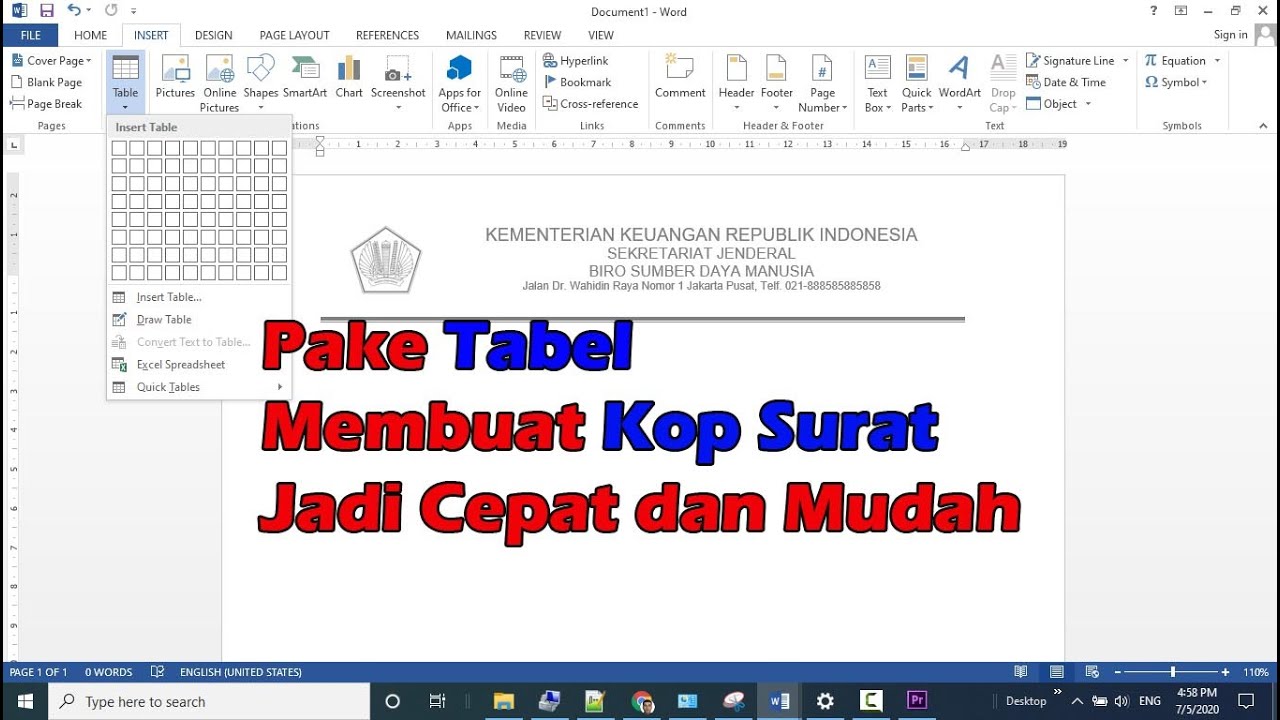The width and height of the screenshot is (1280, 720).
Task: Expand the Cover Page dropdown
Action: (x=50, y=61)
